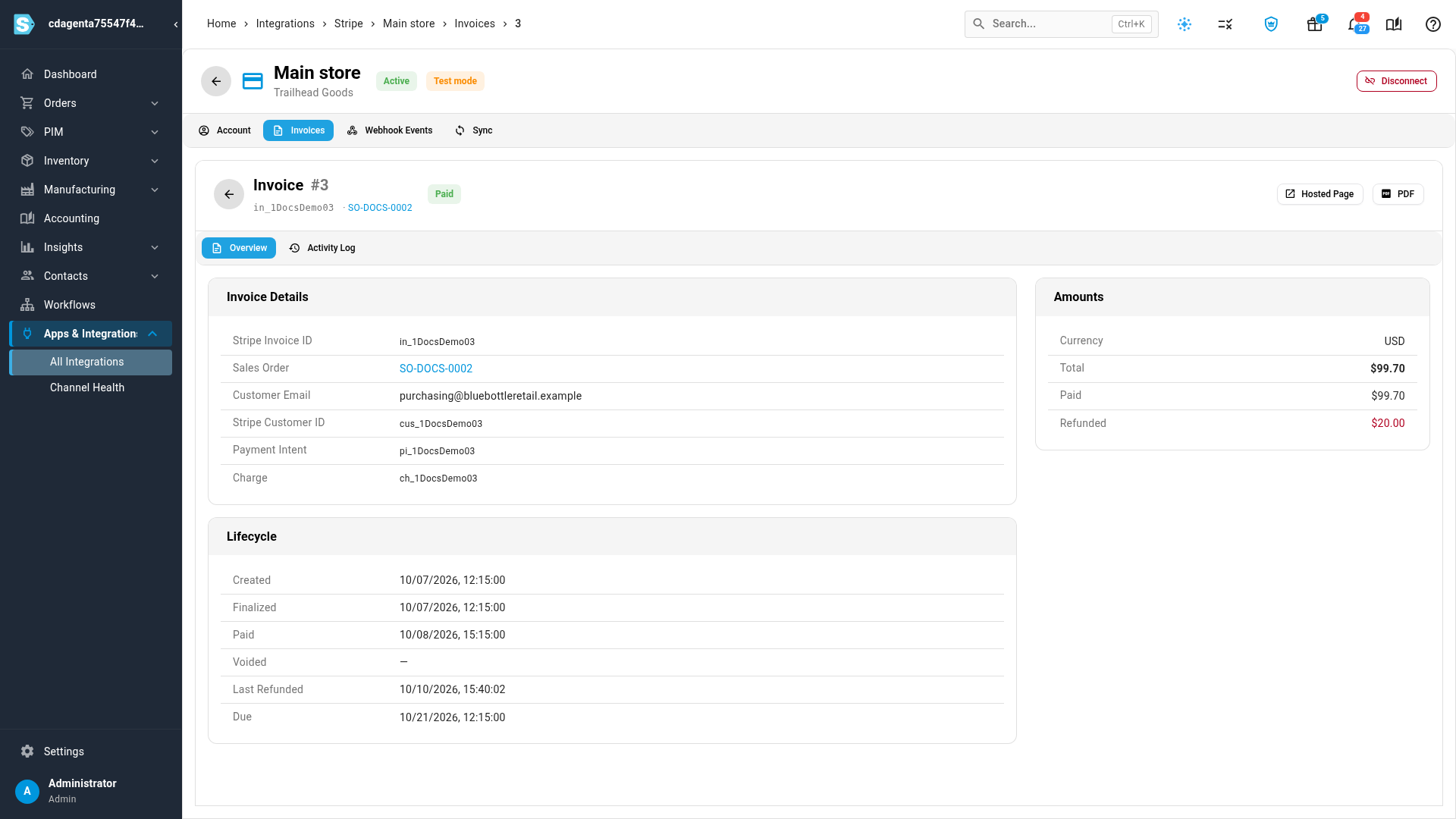
Task: Open the Stripe breadcrumb link
Action: (349, 24)
